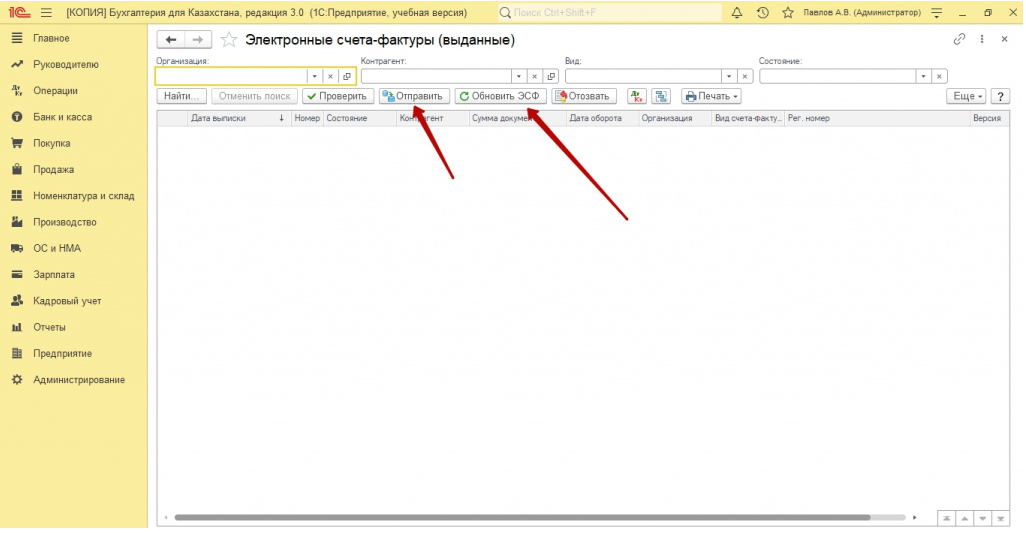Click the Обновить ЭСФ button
The width and height of the screenshot is (1026, 533).
tap(500, 96)
